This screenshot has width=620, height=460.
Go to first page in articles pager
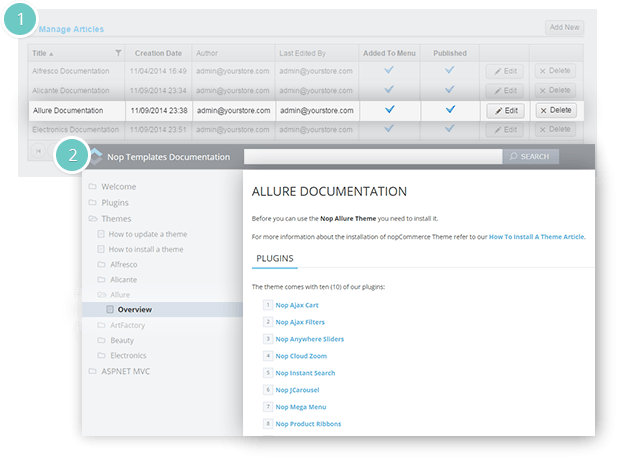pyautogui.click(x=38, y=151)
